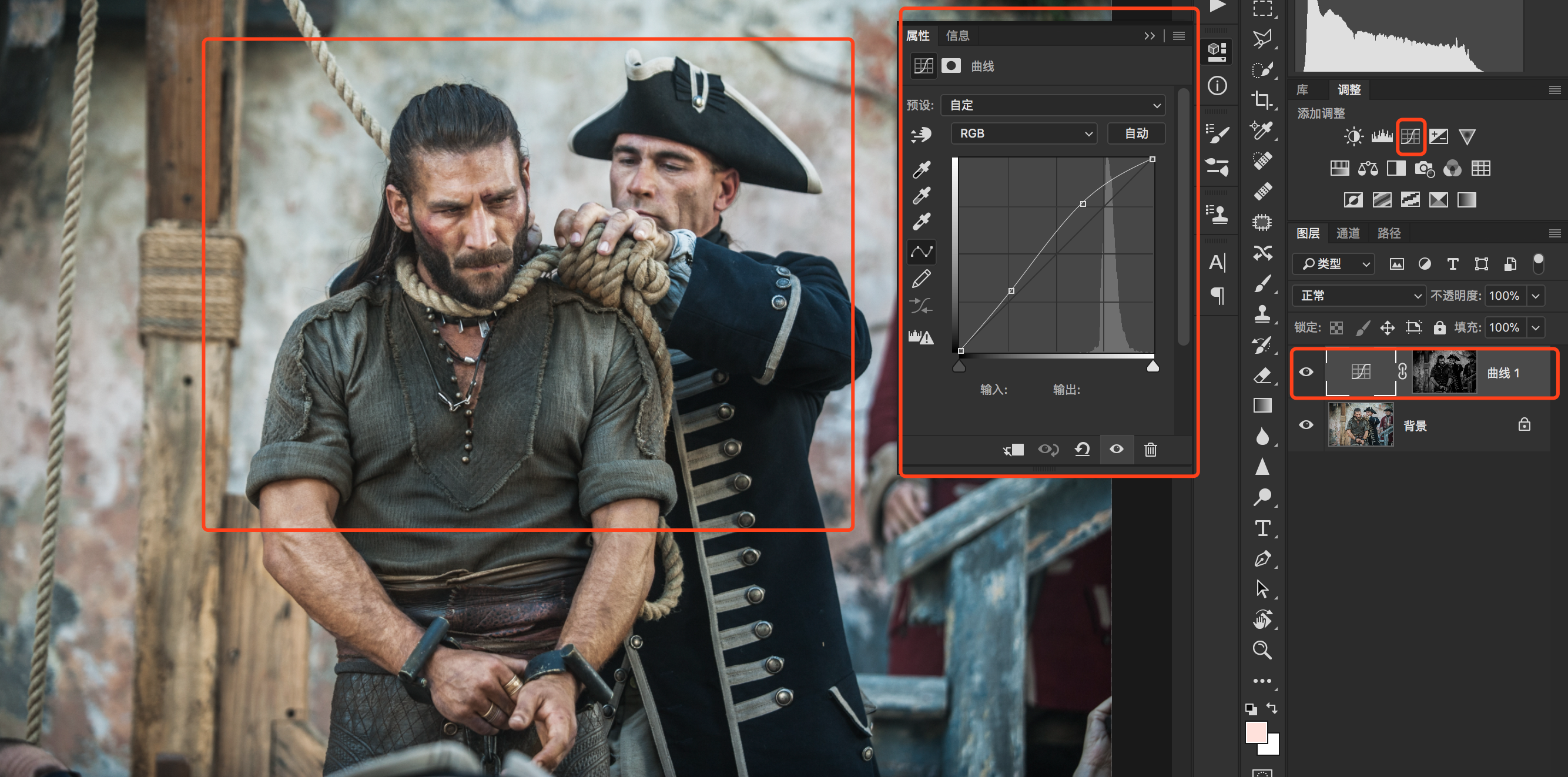Toggle lock layer position
Viewport: 1568px width, 777px height.
pyautogui.click(x=1387, y=327)
